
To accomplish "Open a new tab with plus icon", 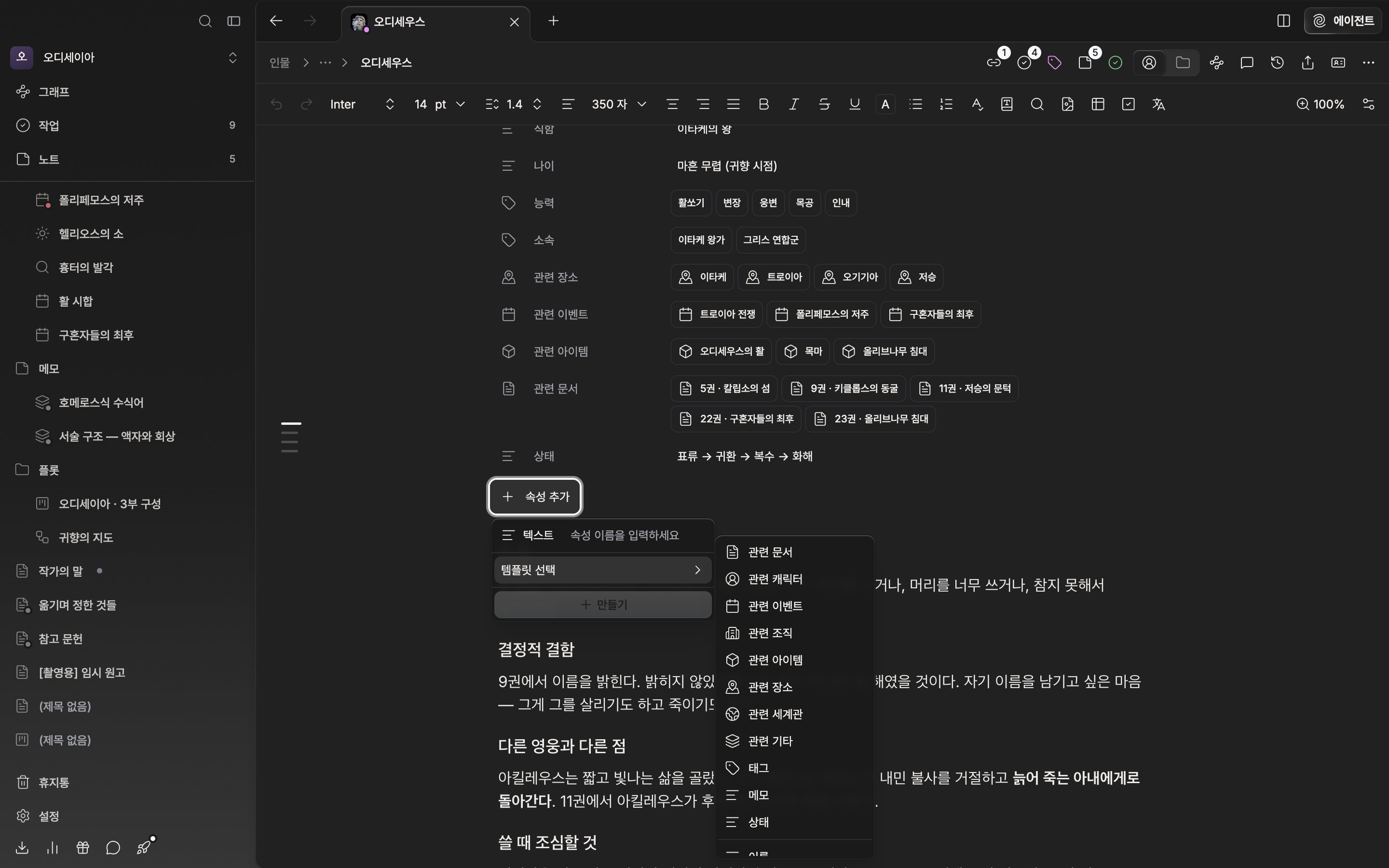I will coord(553,21).
